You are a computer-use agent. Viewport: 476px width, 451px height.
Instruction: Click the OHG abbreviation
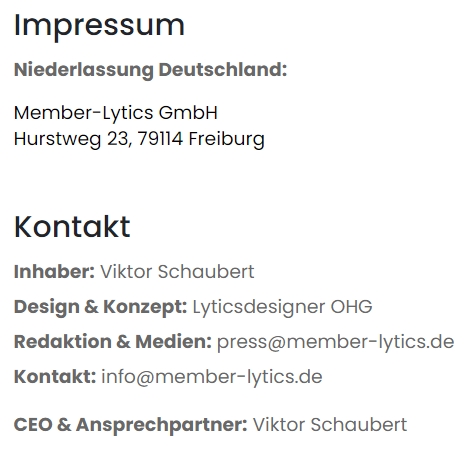[351, 306]
